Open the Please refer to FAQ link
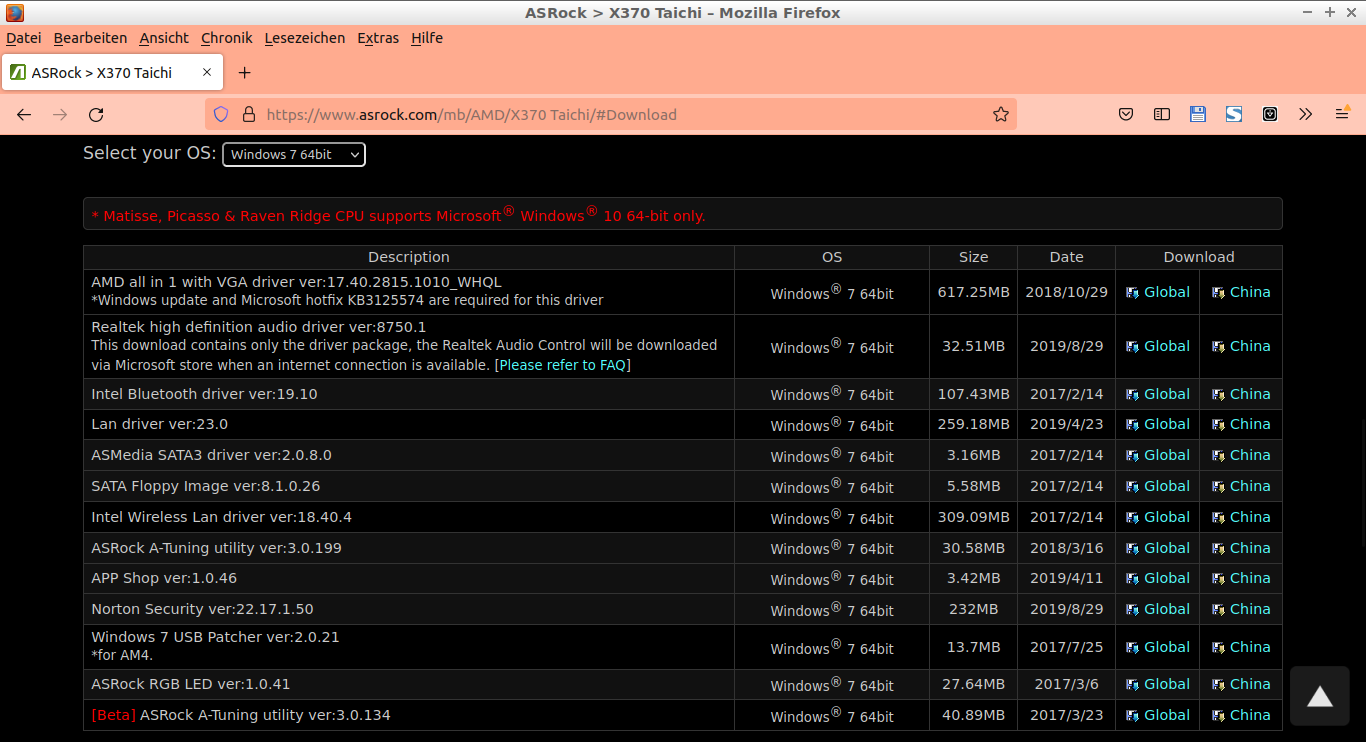 [x=565, y=365]
